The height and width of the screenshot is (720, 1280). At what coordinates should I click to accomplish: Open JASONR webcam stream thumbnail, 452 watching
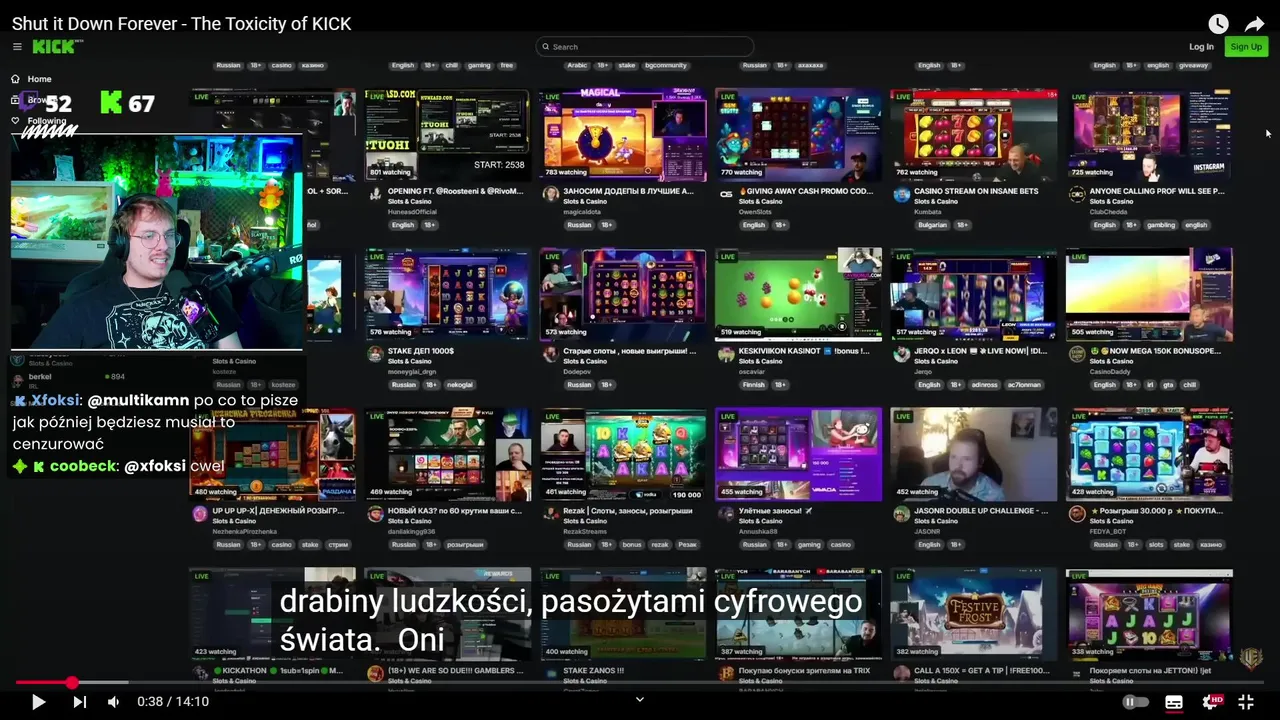point(973,455)
